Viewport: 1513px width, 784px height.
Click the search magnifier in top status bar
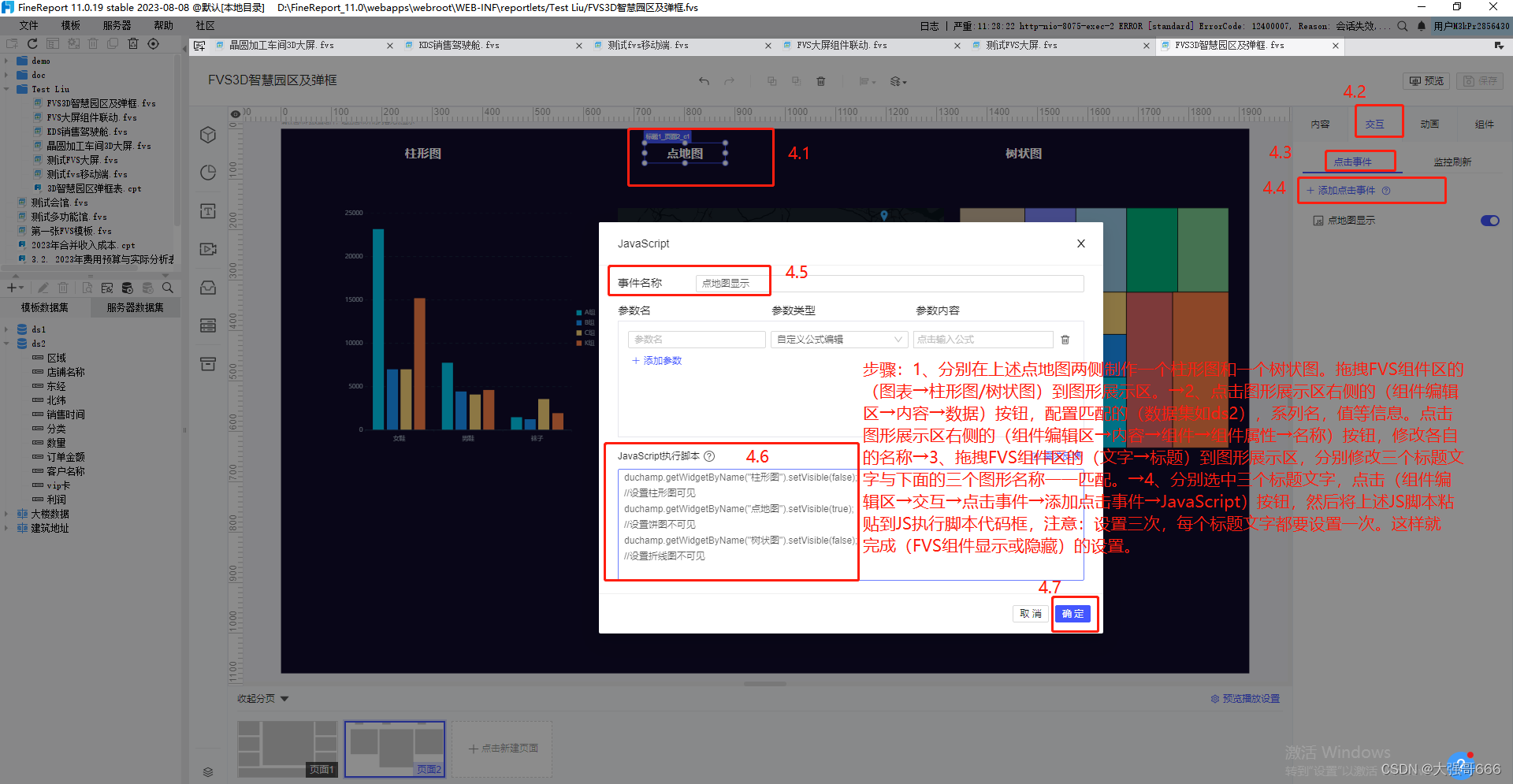pos(1403,26)
